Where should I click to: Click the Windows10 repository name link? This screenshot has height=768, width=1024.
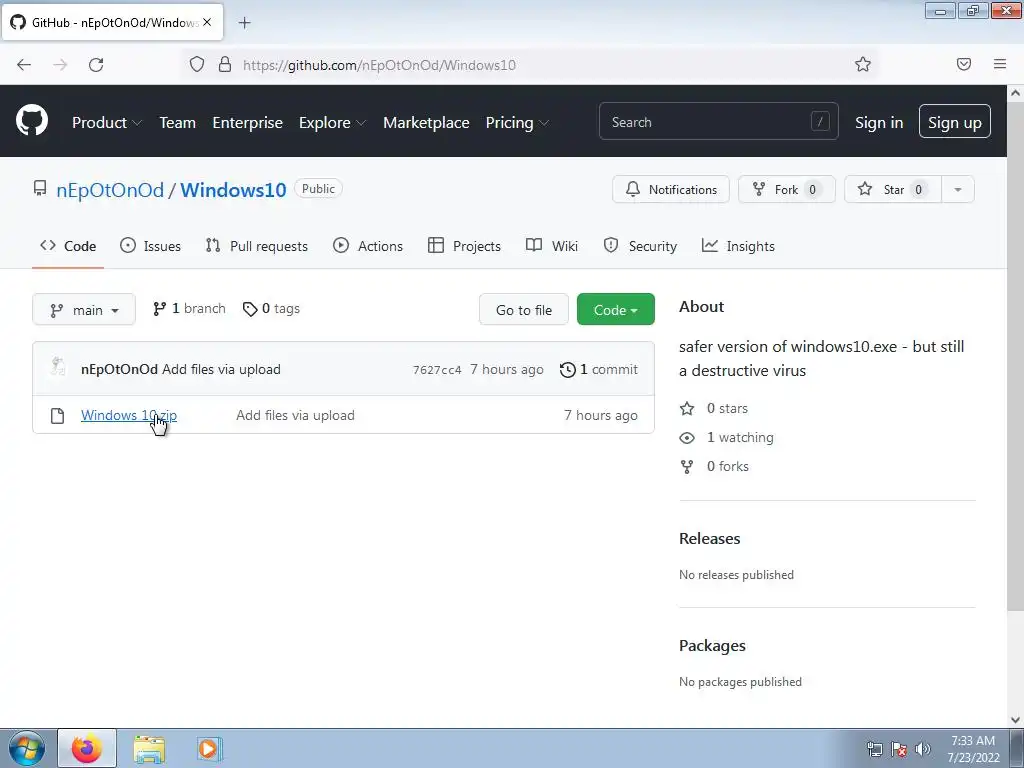point(233,190)
